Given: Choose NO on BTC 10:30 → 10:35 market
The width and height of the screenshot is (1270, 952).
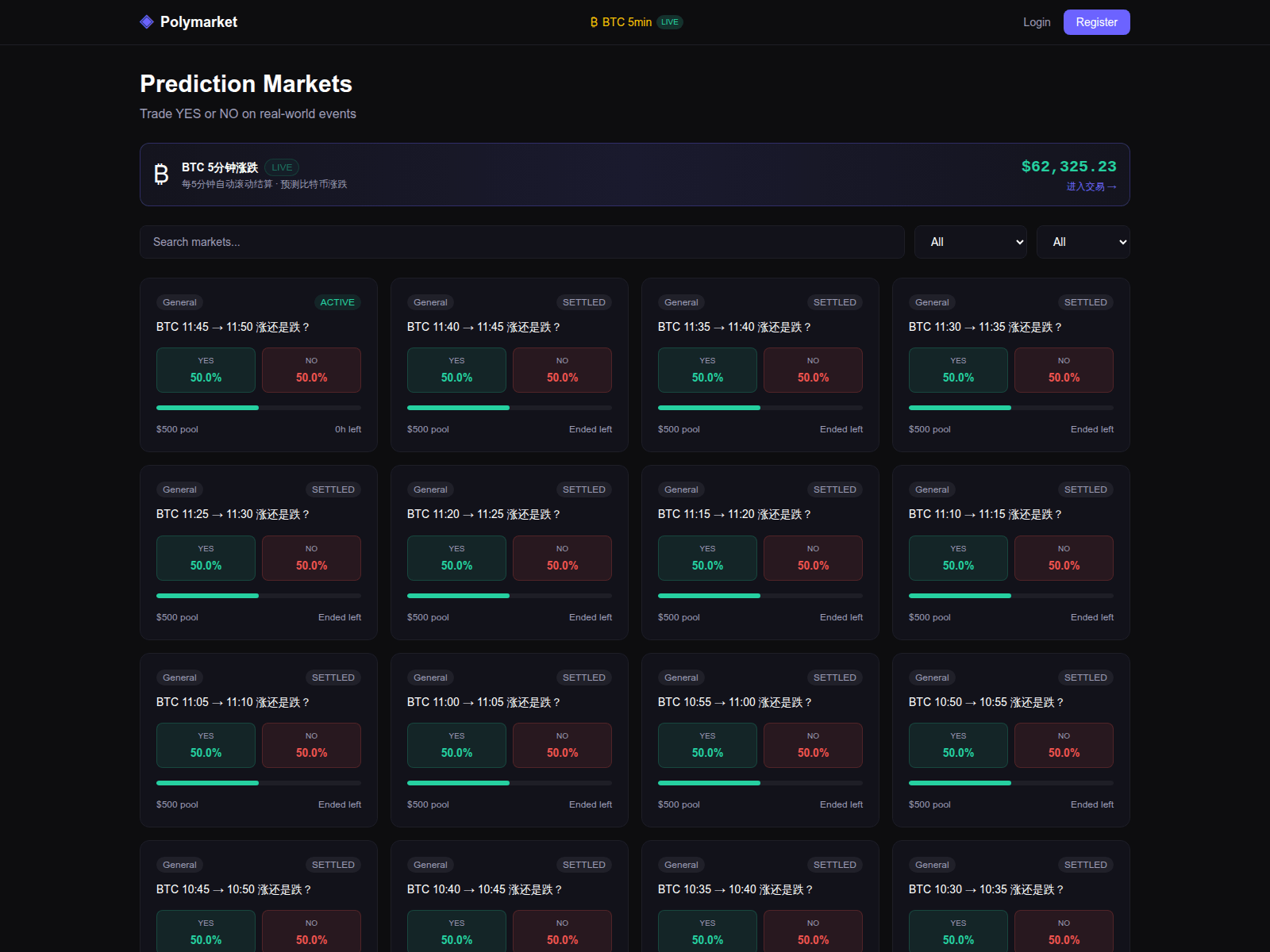Looking at the screenshot, I should [1064, 931].
